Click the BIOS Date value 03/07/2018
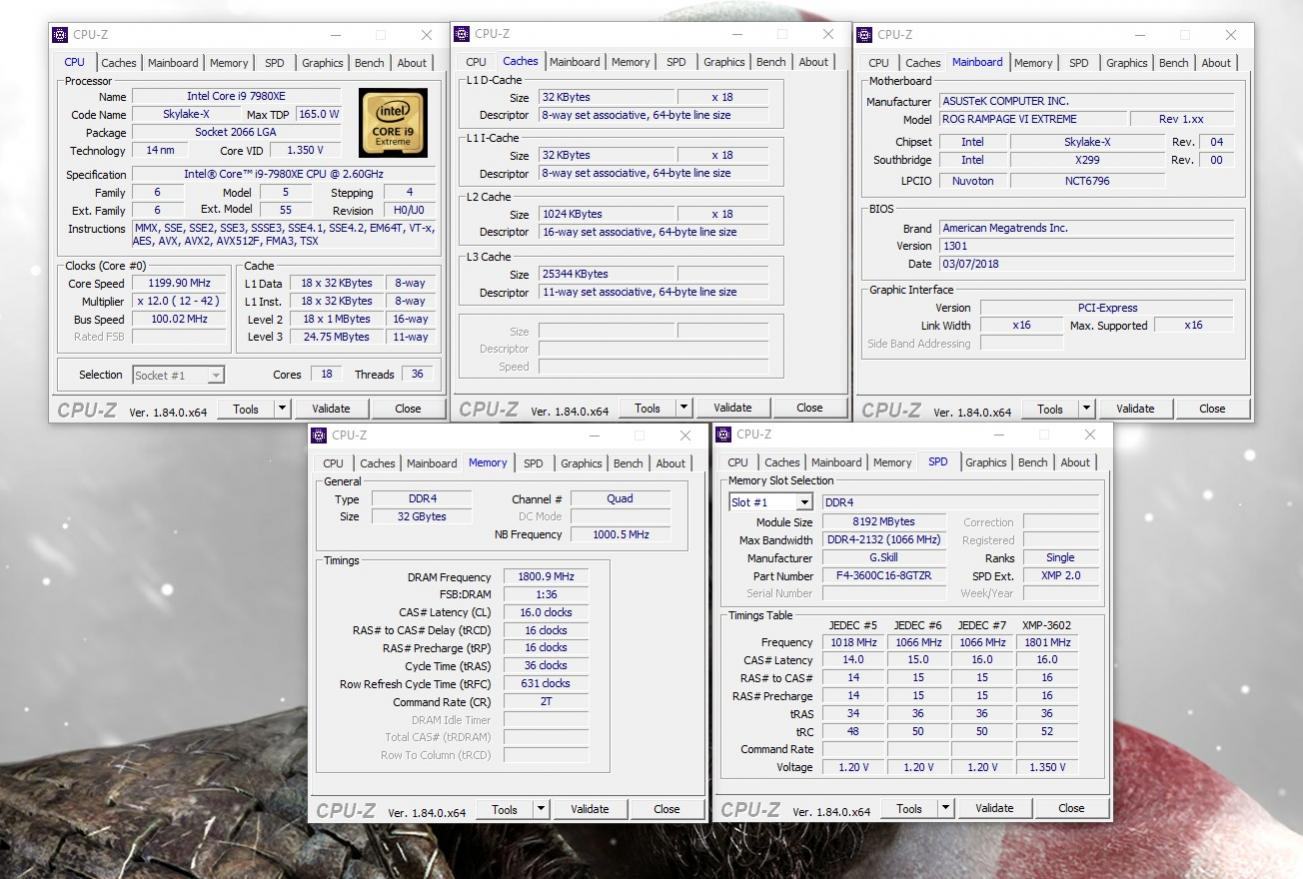This screenshot has width=1303, height=879. point(1087,264)
